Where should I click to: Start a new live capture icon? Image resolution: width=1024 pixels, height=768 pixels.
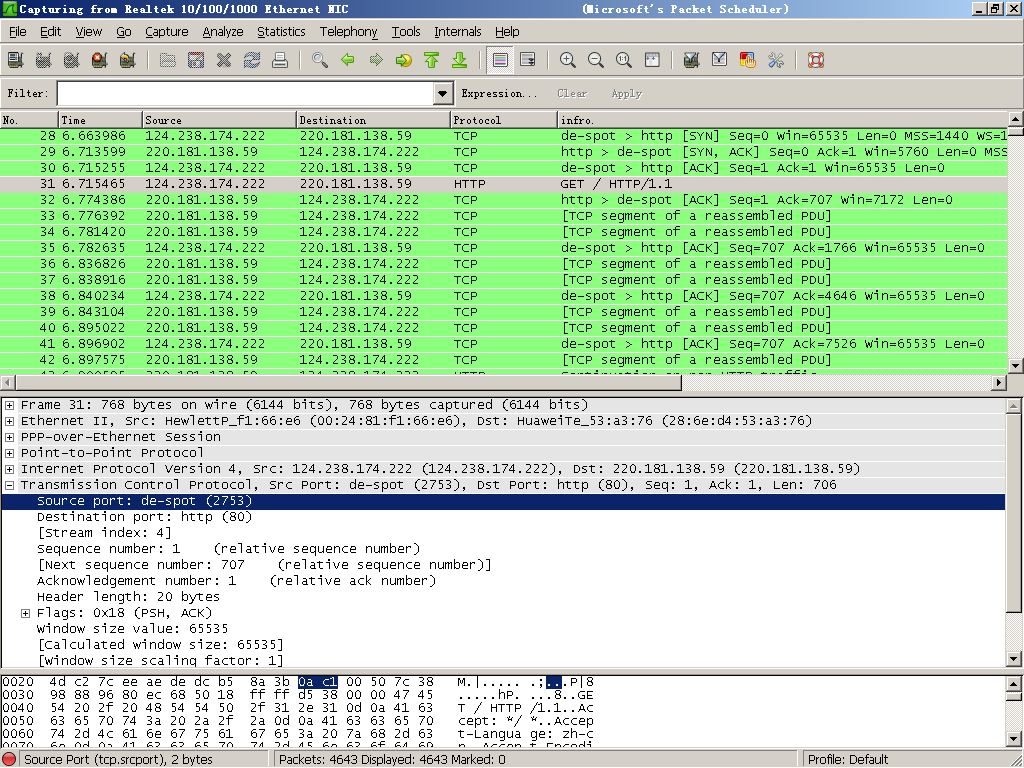click(72, 60)
